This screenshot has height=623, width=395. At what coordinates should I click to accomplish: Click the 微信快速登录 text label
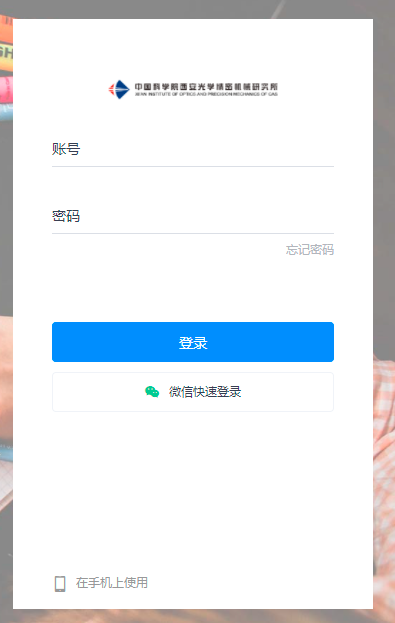pos(205,392)
